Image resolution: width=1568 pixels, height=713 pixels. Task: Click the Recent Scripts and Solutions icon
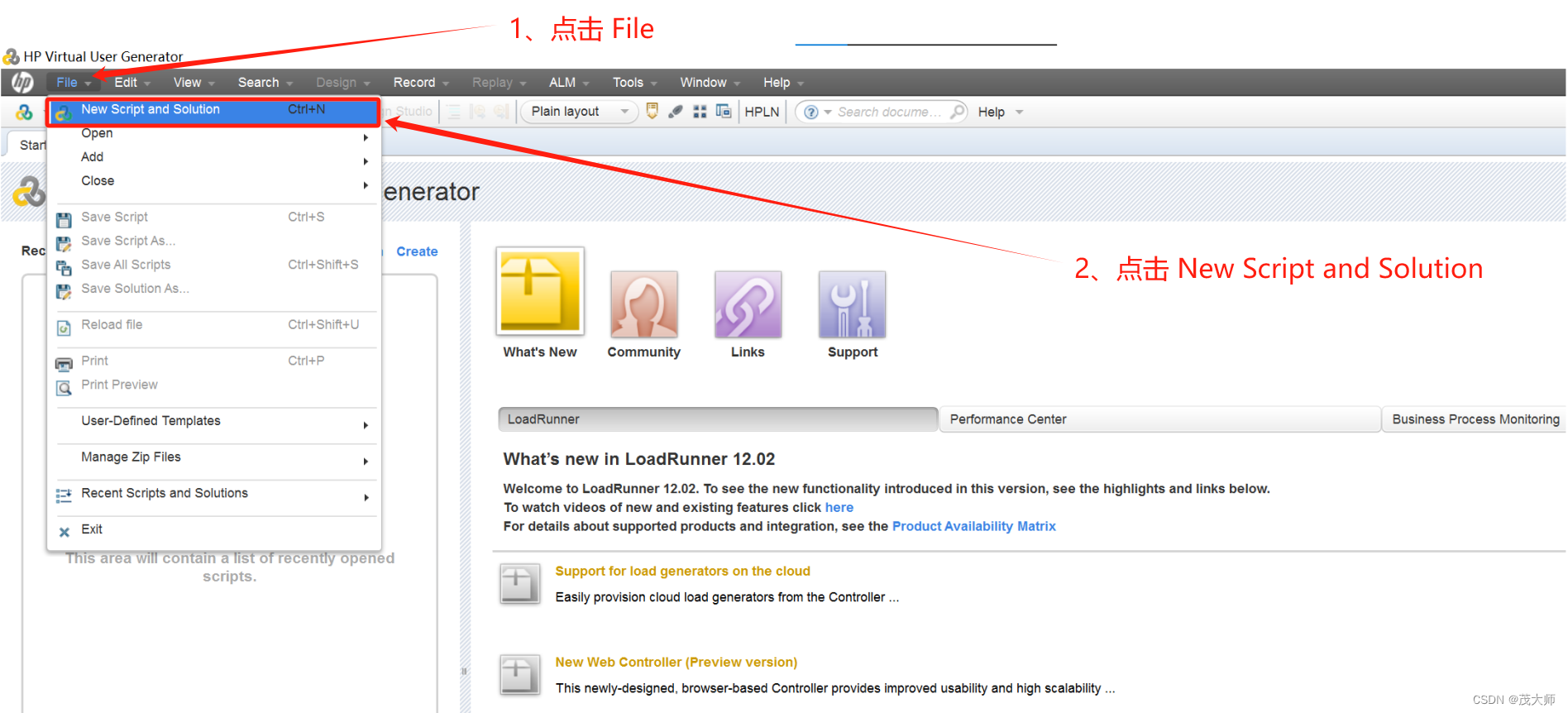(x=64, y=495)
